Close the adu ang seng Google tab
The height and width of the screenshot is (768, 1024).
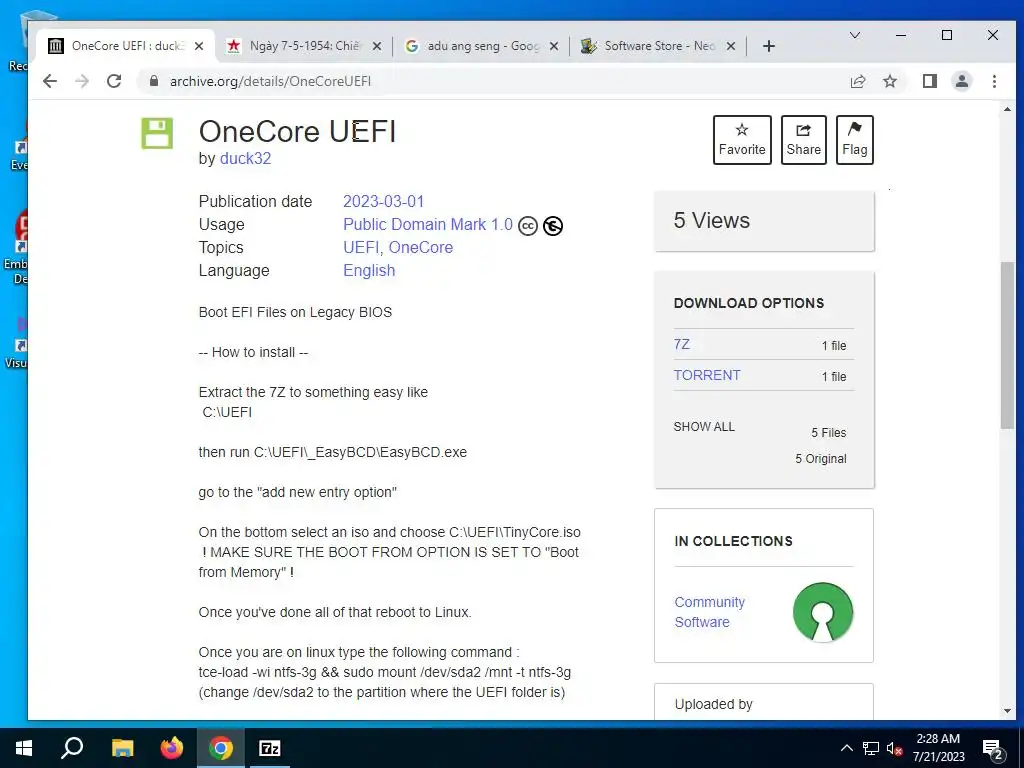tap(554, 46)
